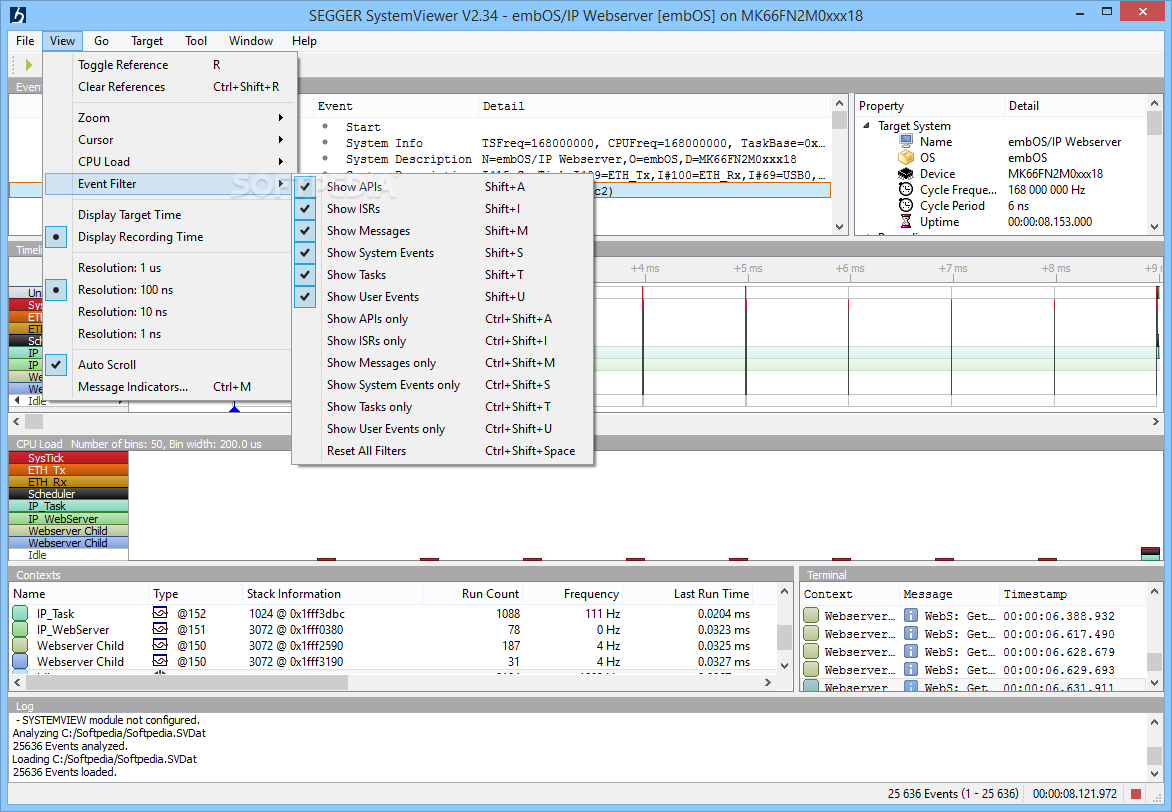1172x812 pixels.
Task: Disable Auto Scroll option
Action: click(56, 365)
